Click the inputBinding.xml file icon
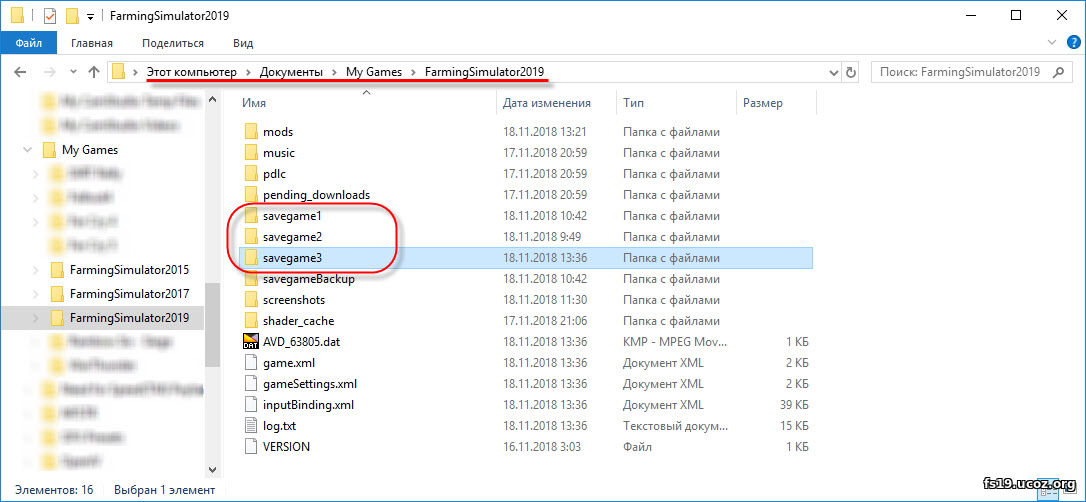Viewport: 1086px width, 502px height. click(x=250, y=404)
